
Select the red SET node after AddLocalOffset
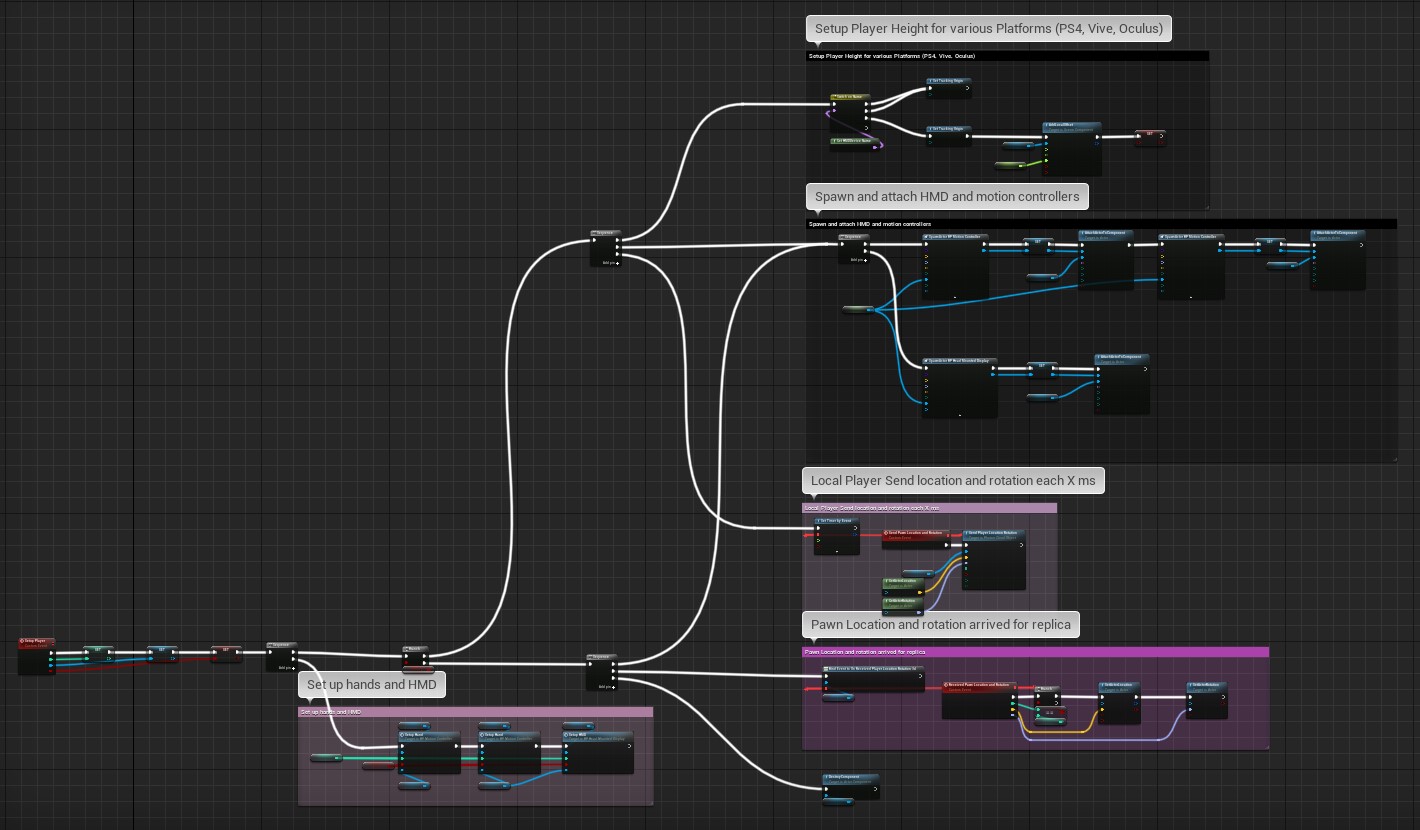[1150, 138]
